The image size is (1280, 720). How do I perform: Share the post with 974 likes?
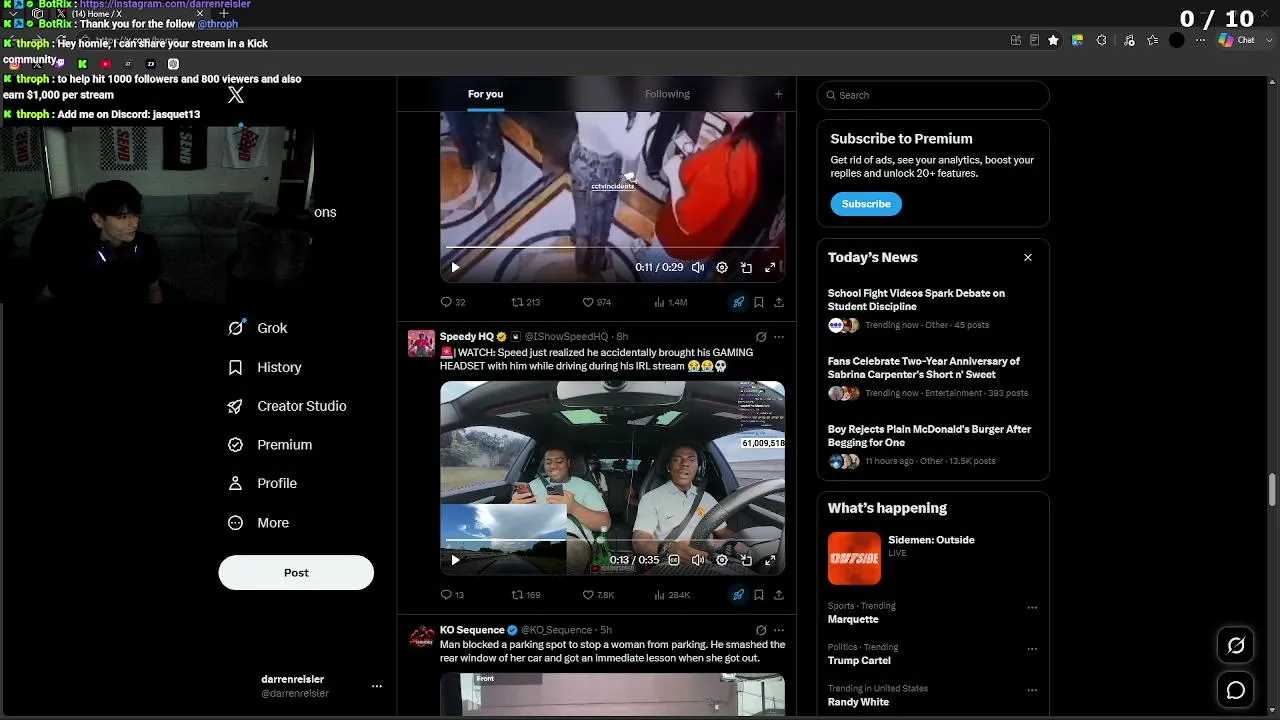coord(779,302)
